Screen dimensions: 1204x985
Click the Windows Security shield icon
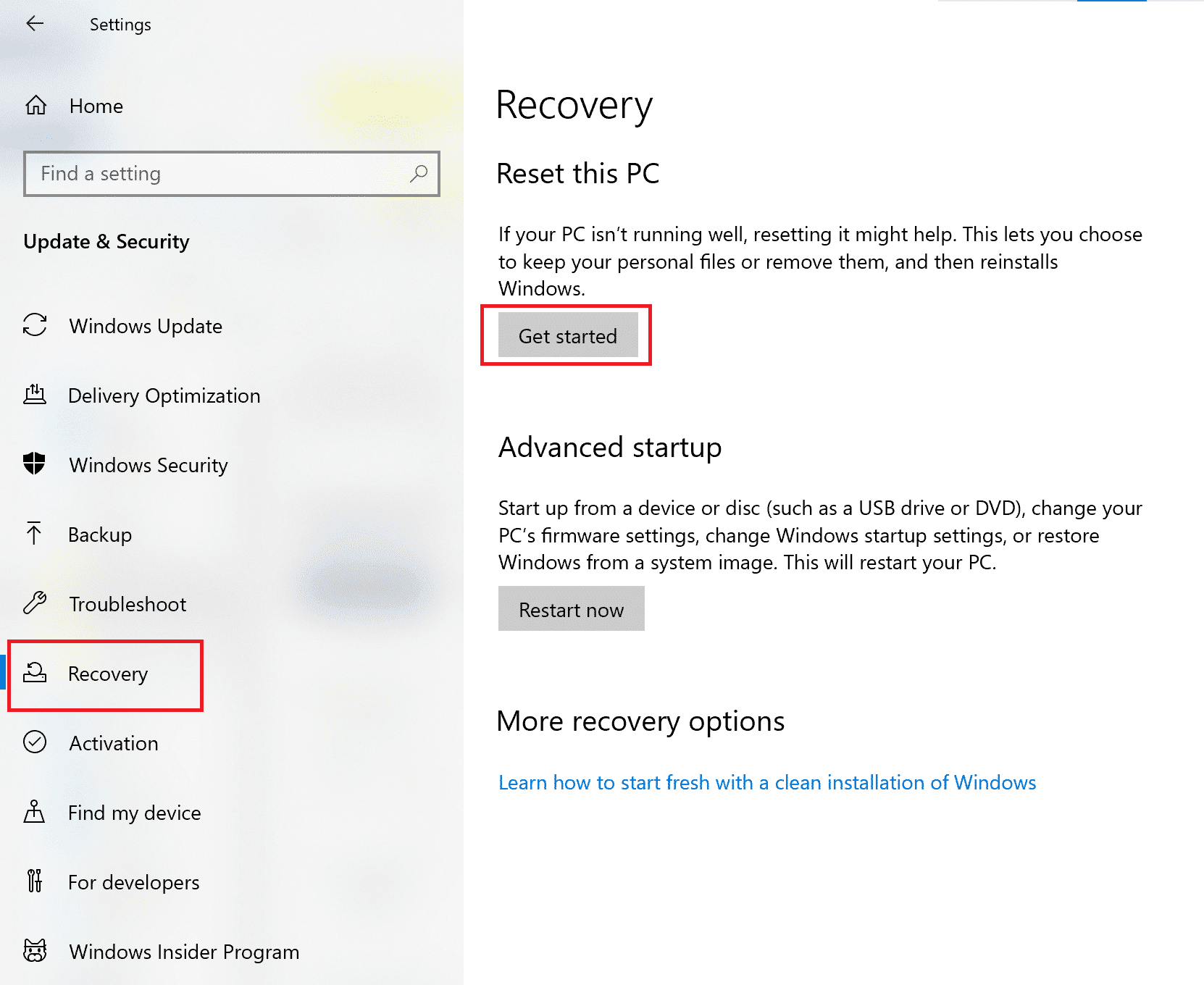[x=34, y=465]
